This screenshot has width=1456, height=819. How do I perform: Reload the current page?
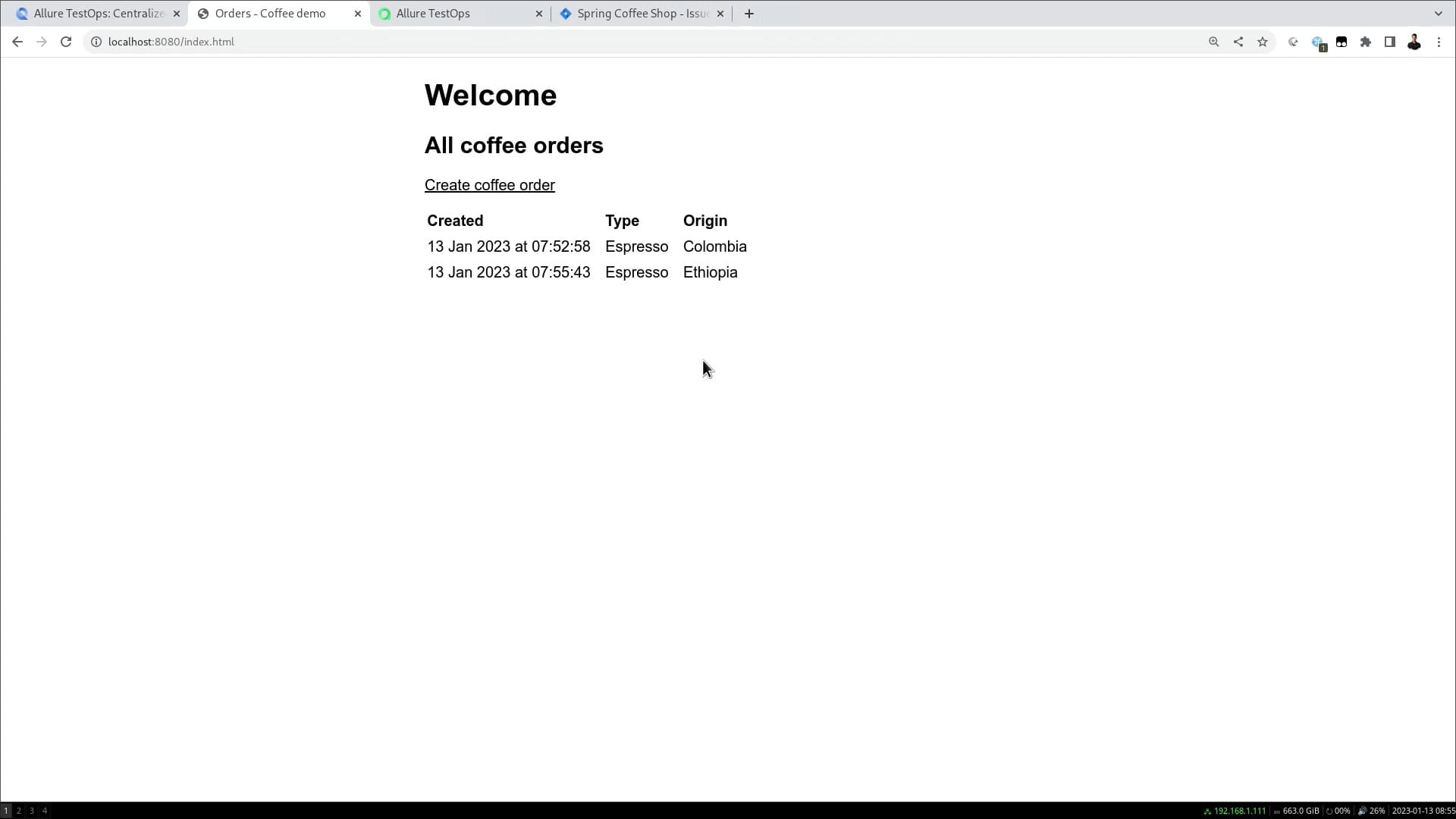coord(66,42)
